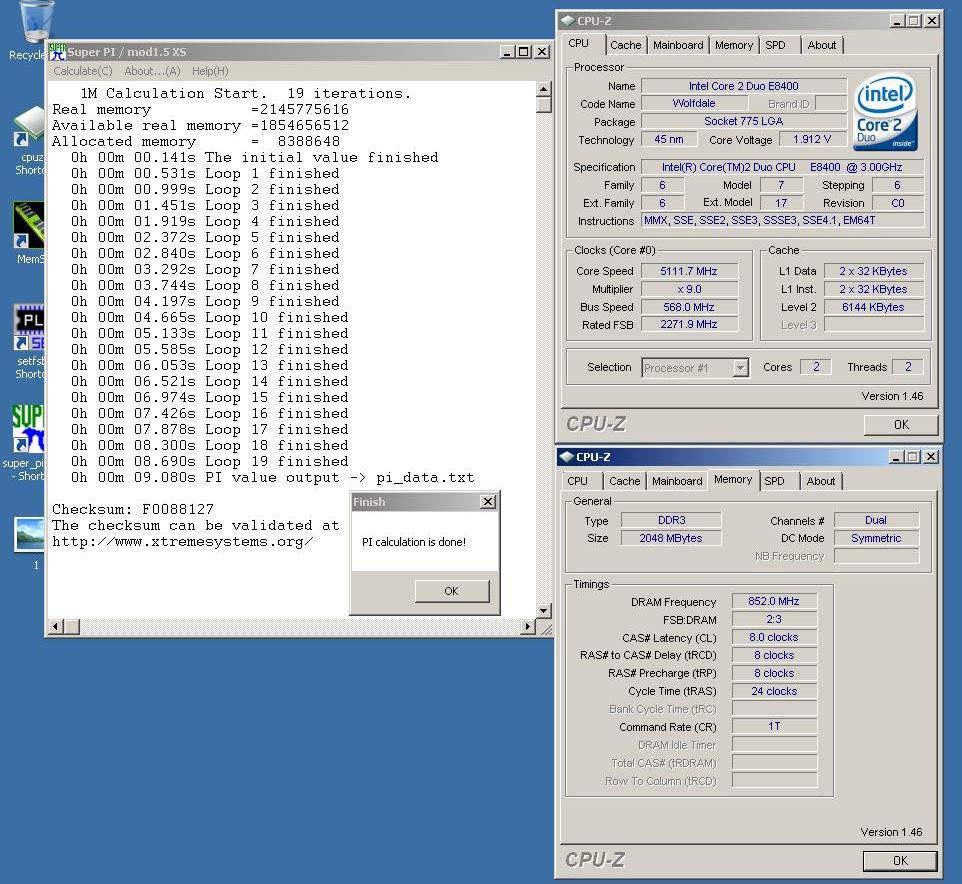
Task: Open the About...(A) menu in Super PI
Action: (x=152, y=71)
